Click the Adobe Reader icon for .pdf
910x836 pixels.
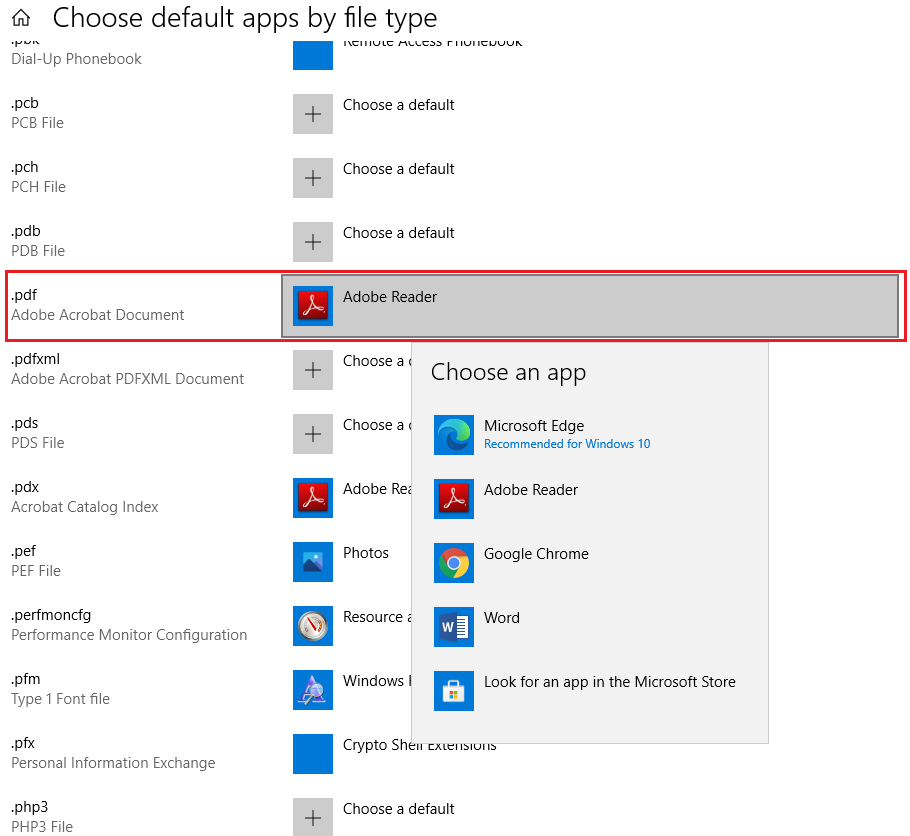313,306
